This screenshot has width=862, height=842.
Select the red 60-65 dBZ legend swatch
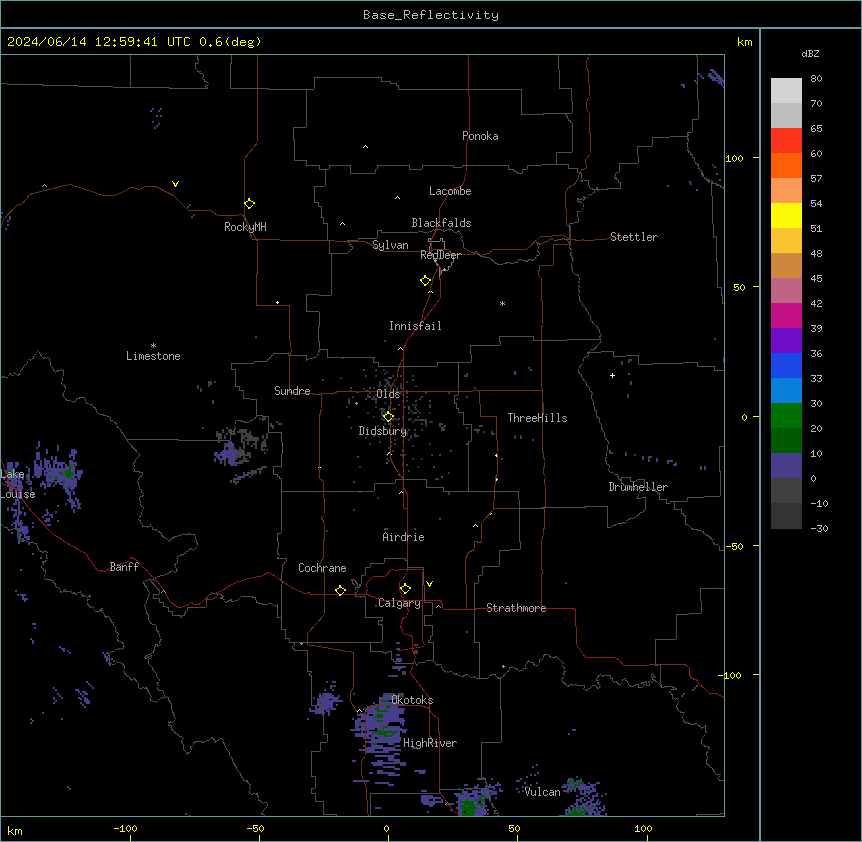coord(786,140)
